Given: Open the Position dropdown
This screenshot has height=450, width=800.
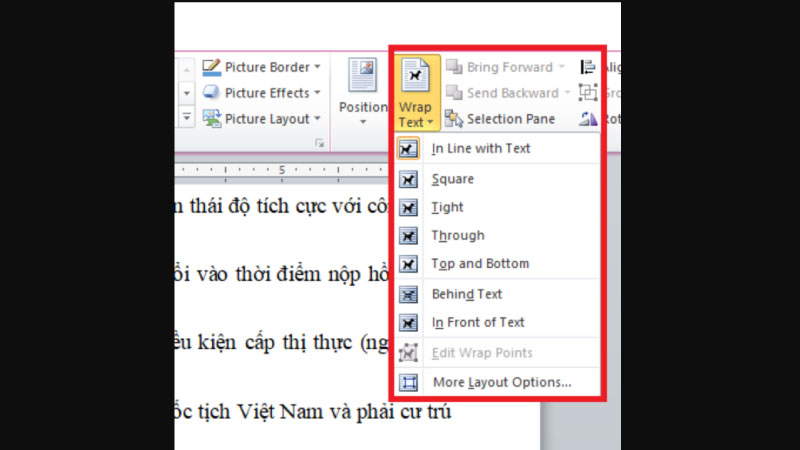Looking at the screenshot, I should [x=363, y=93].
